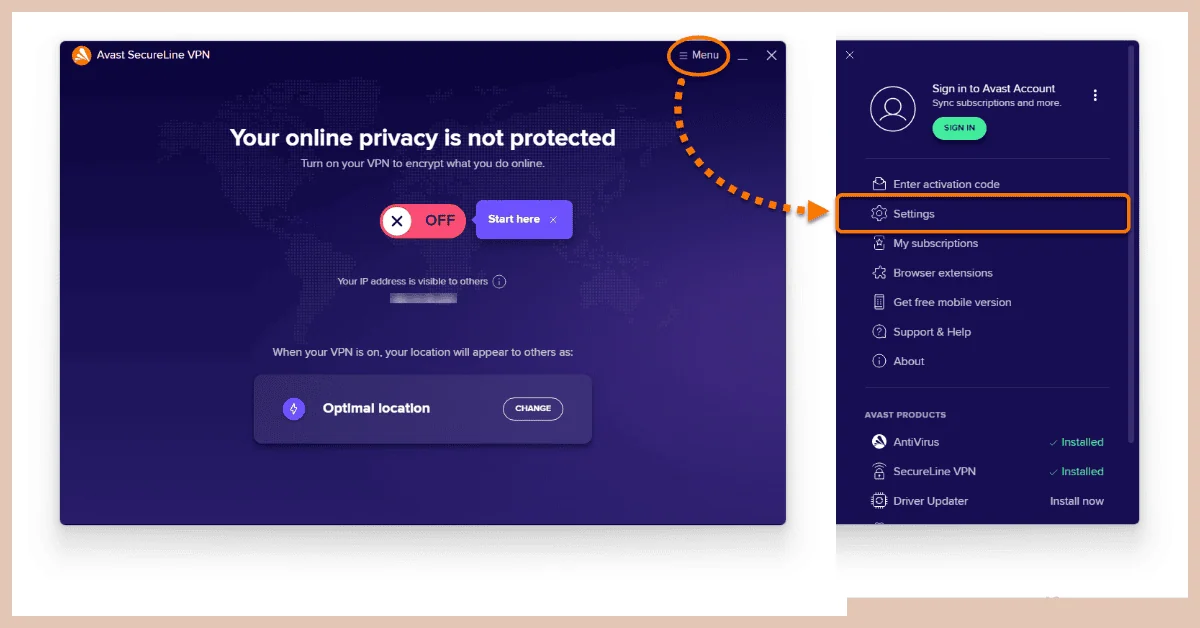This screenshot has width=1200, height=628.
Task: Open Enter activation code
Action: pos(935,184)
